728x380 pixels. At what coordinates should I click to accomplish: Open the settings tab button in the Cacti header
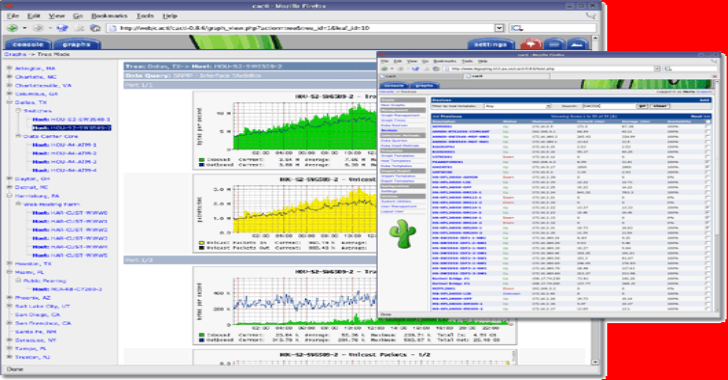[x=490, y=44]
